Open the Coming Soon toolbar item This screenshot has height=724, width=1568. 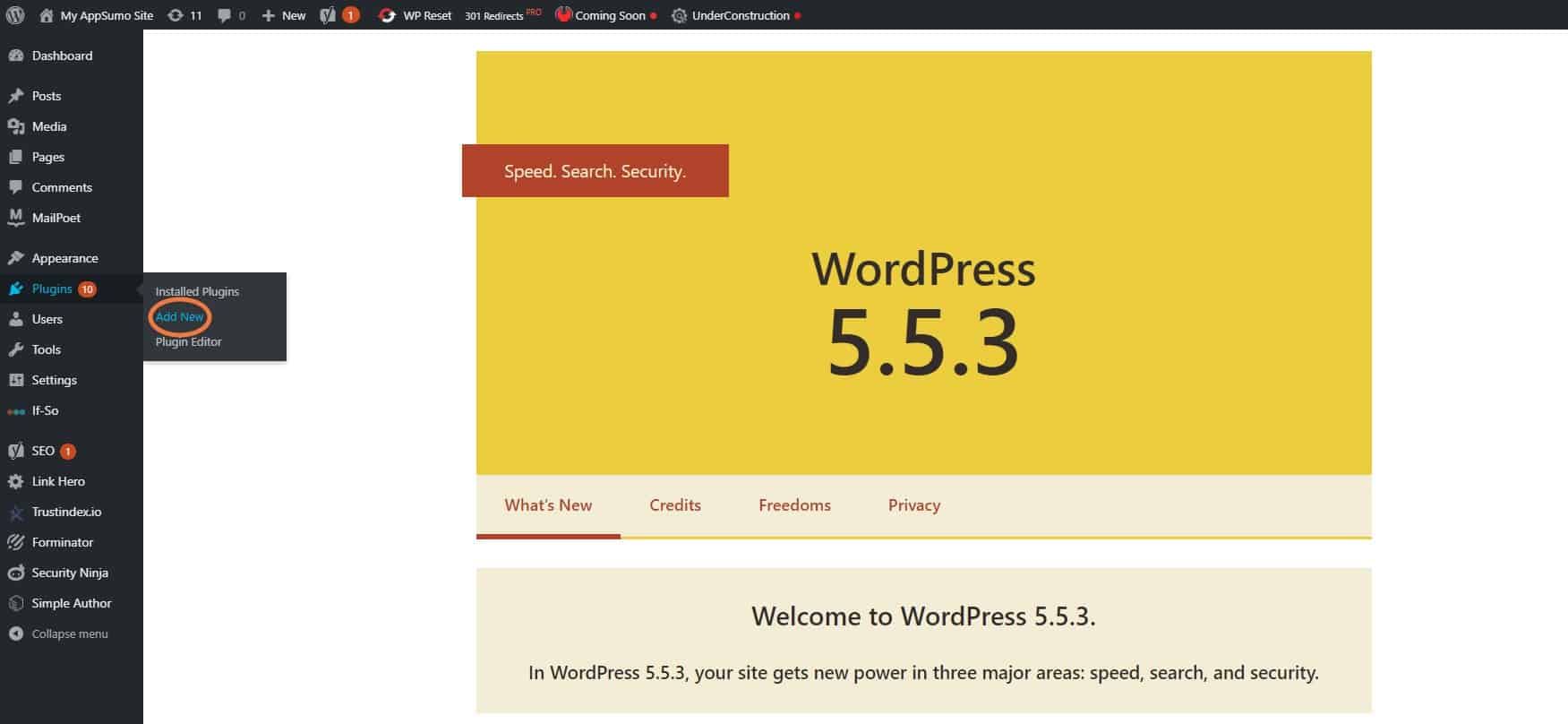pyautogui.click(x=605, y=15)
